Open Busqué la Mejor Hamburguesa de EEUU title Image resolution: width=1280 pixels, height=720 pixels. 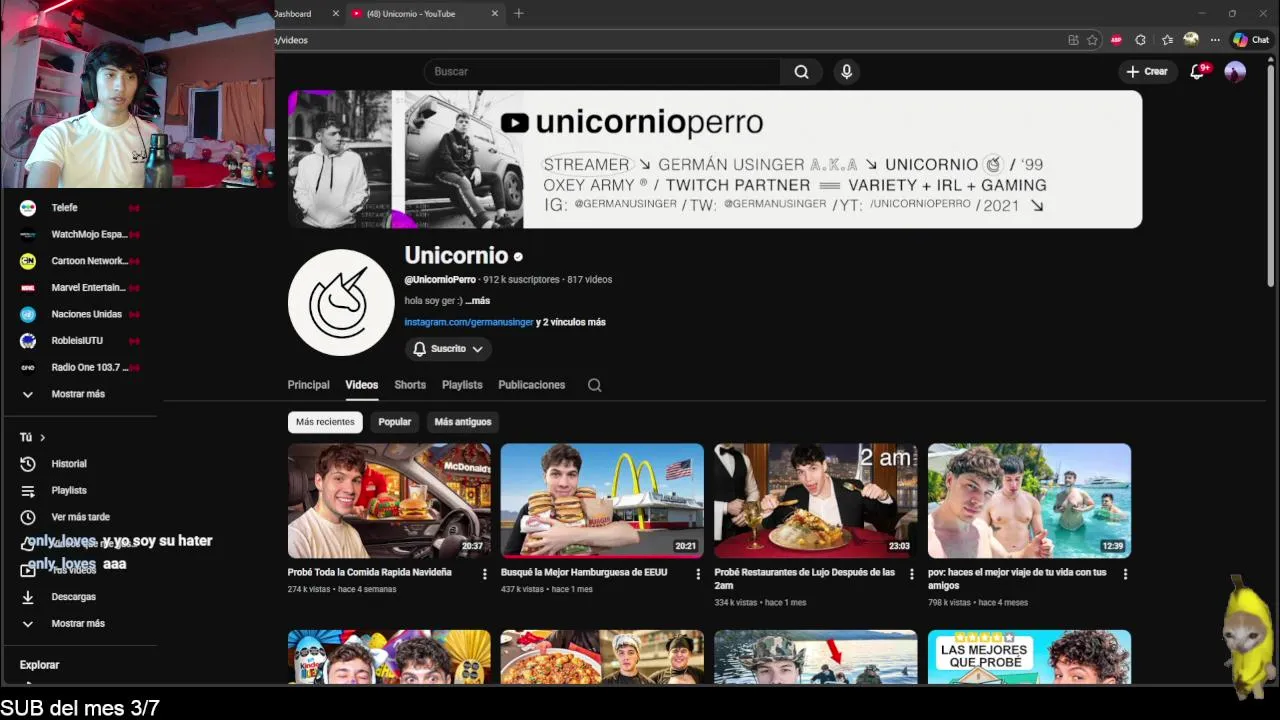[584, 573]
